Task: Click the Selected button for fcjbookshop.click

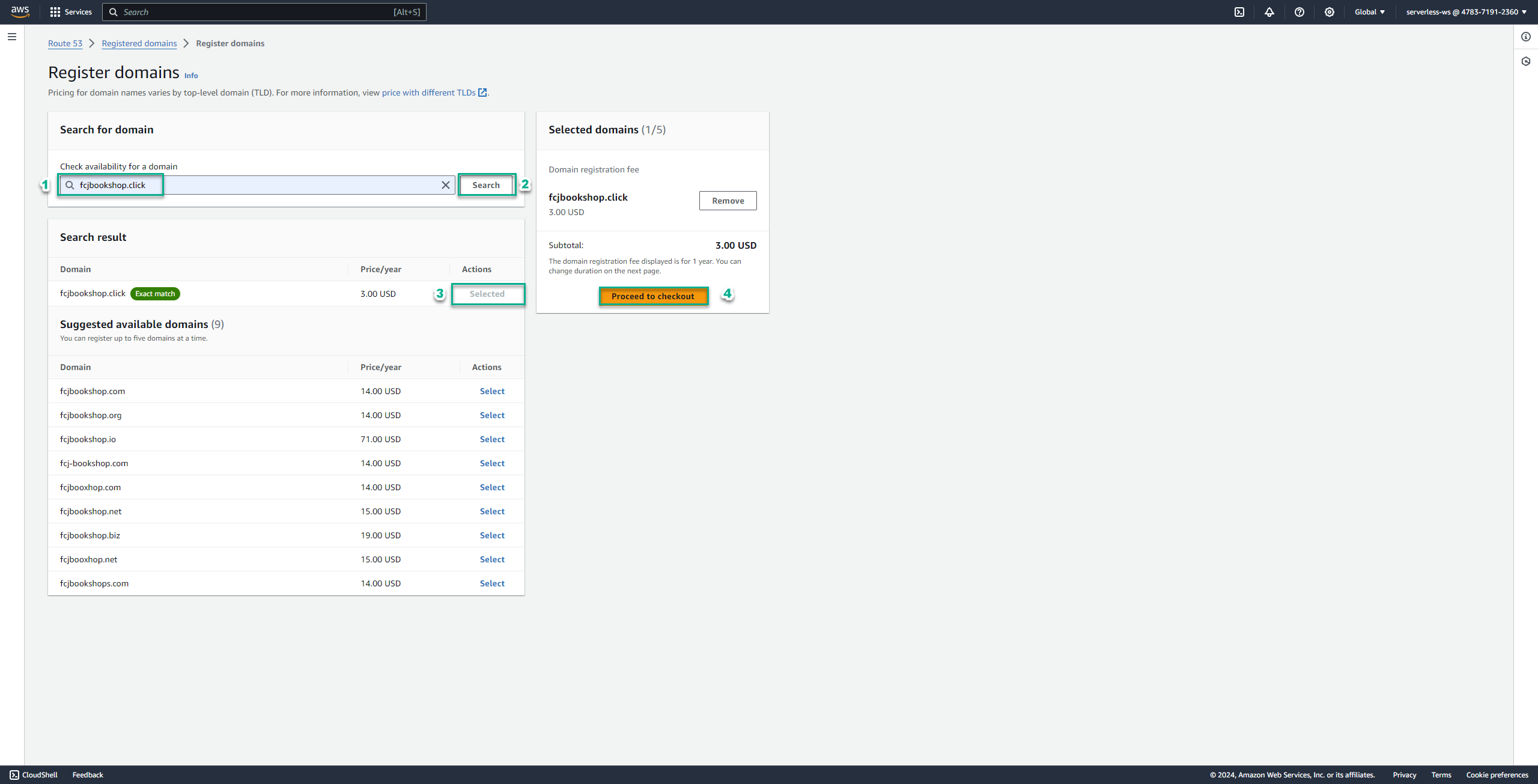Action: coord(487,294)
